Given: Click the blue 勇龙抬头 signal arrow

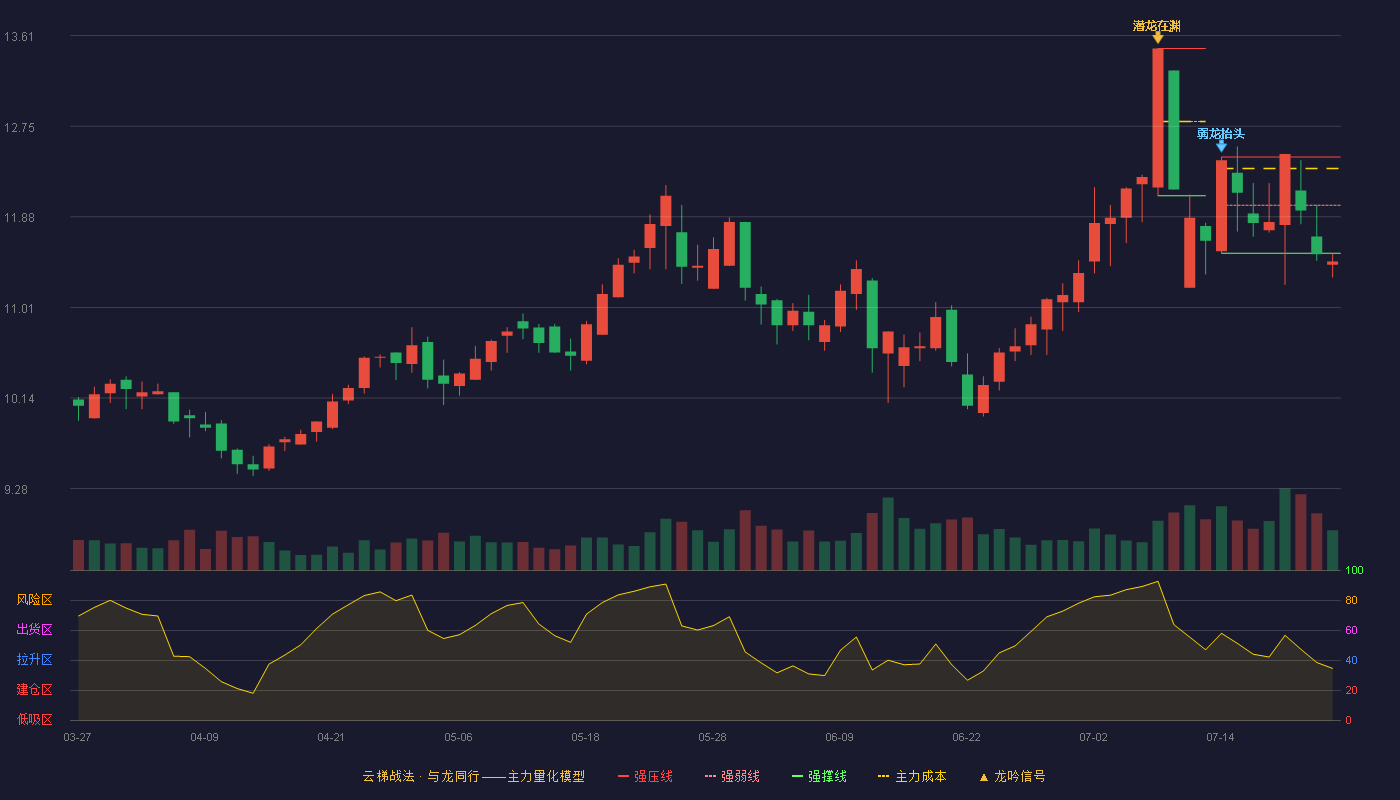Looking at the screenshot, I should point(1221,146).
